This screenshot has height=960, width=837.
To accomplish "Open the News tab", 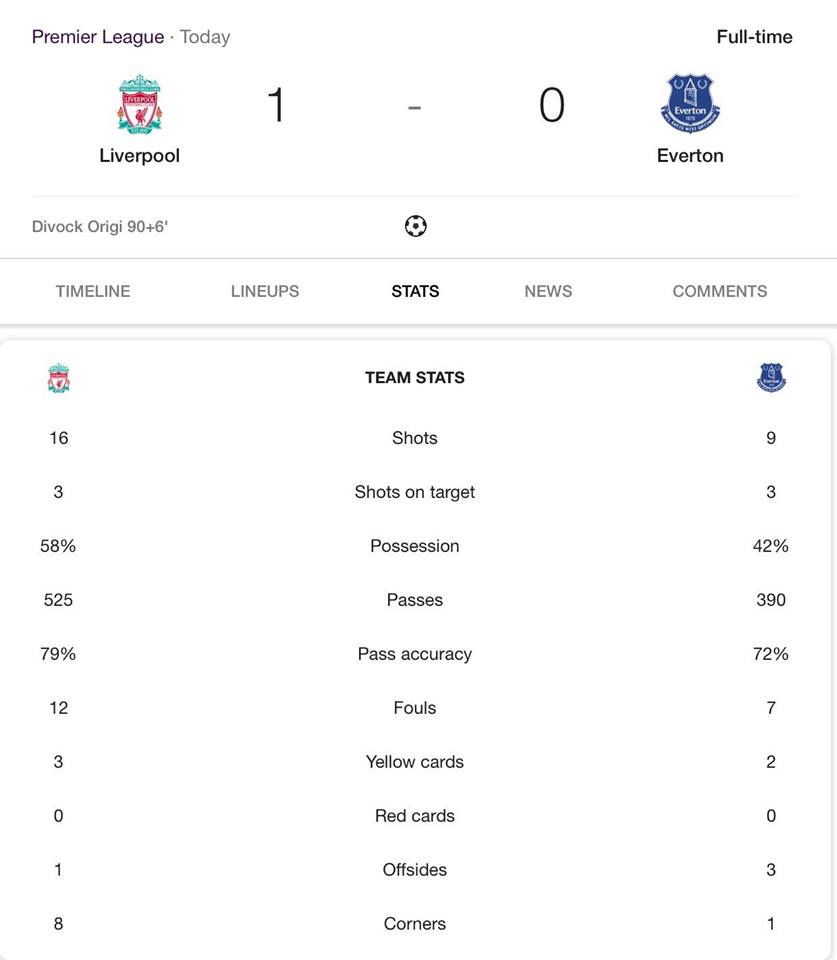I will click(x=548, y=291).
